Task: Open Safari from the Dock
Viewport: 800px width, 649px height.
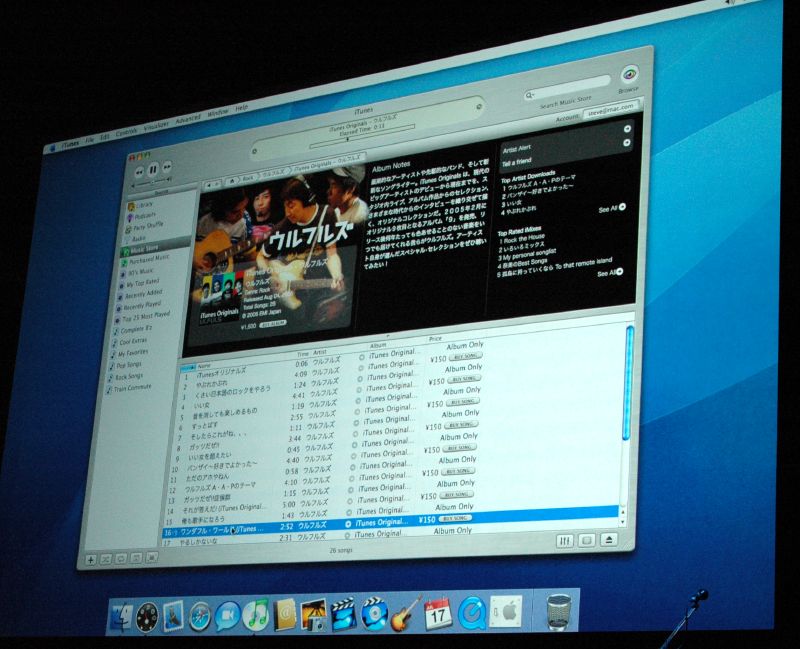Action: [x=200, y=617]
